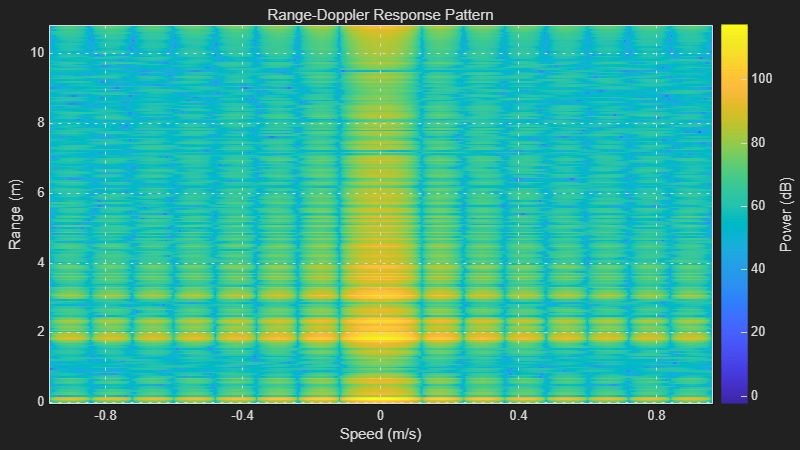Screen dimensions: 800x450
Task: Select the Speed (m/s) x-axis label
Action: pyautogui.click(x=380, y=434)
